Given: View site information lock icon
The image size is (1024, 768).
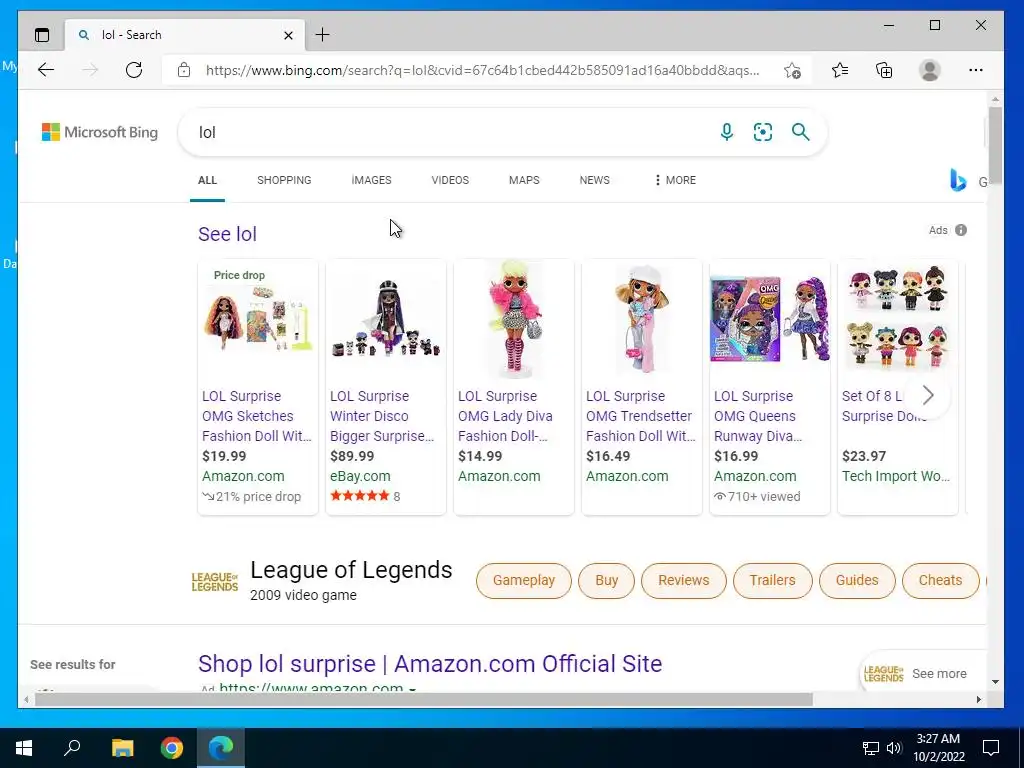Looking at the screenshot, I should click(x=184, y=70).
